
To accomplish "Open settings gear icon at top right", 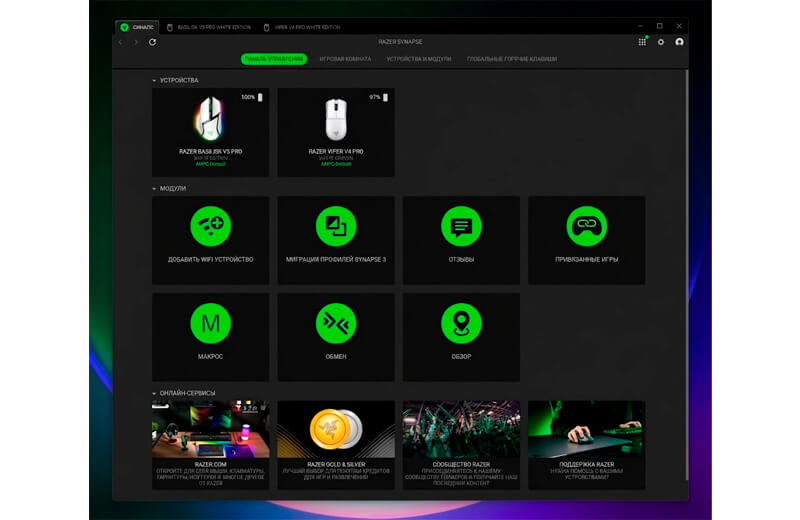I will (661, 42).
